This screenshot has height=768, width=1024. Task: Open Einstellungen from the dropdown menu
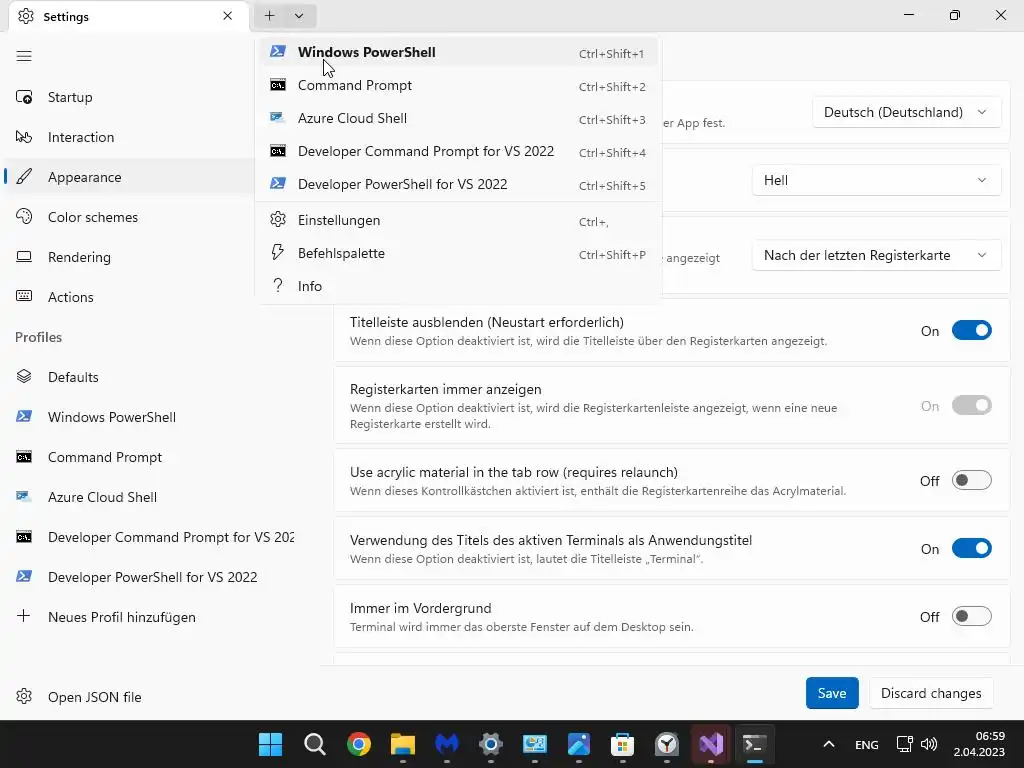458,220
